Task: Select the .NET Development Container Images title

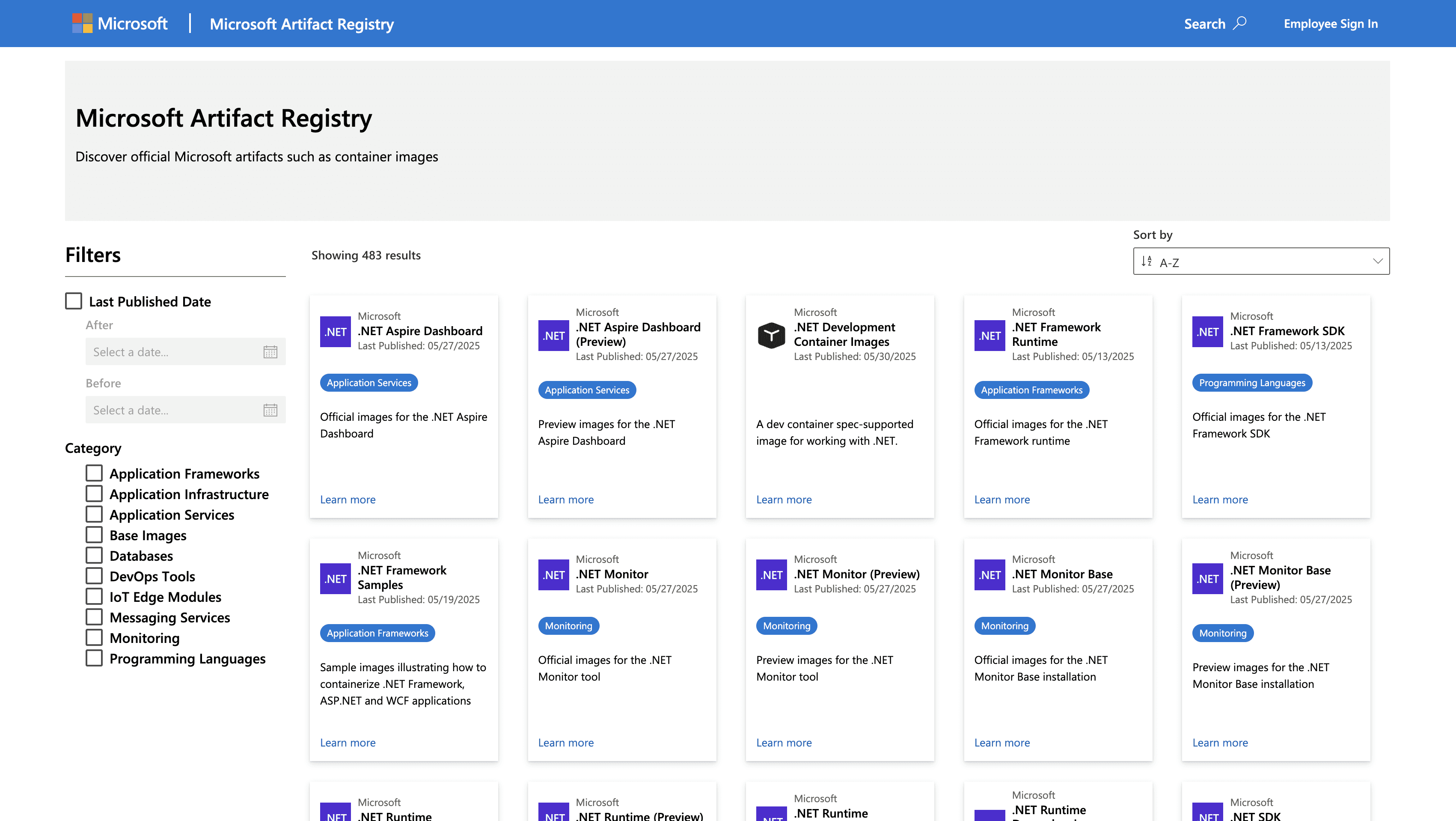Action: tap(844, 334)
